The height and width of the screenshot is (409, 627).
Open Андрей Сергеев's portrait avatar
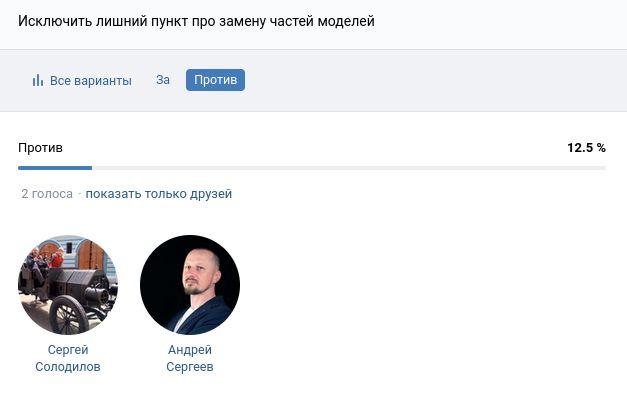tap(190, 285)
